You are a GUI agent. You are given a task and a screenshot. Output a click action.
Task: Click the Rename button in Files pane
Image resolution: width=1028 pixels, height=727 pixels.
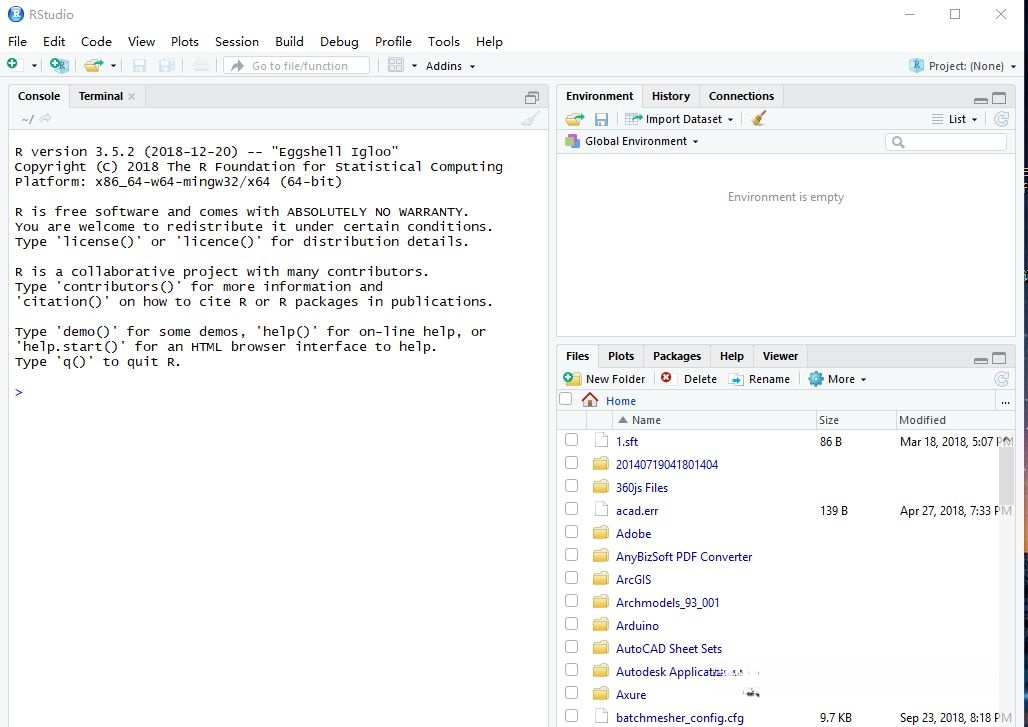point(760,379)
